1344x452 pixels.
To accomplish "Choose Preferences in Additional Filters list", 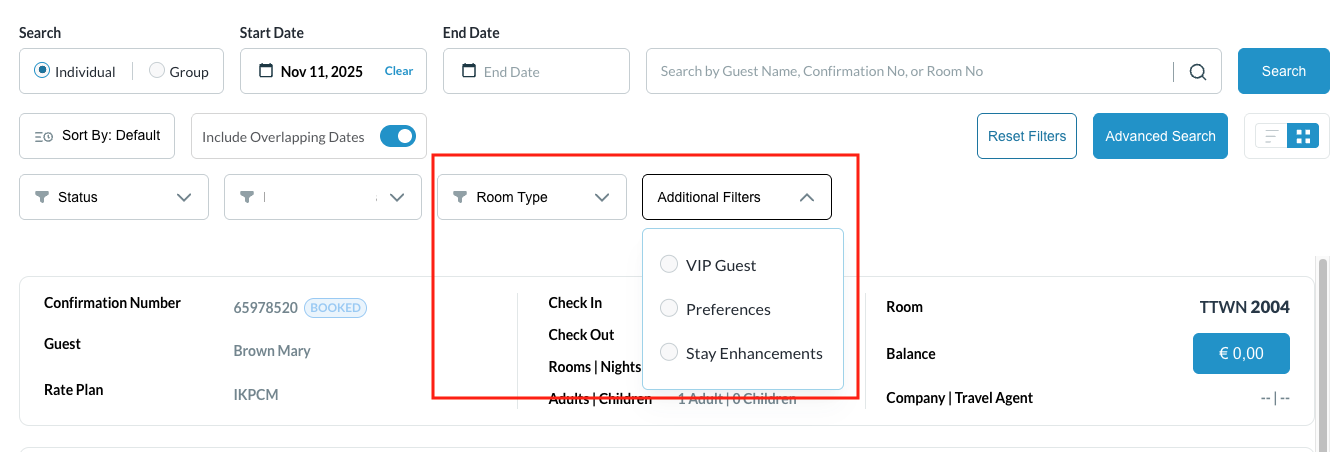I will coord(669,309).
